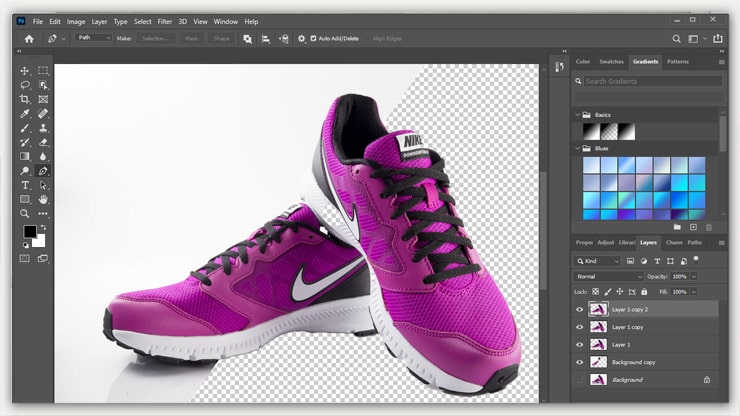This screenshot has width=740, height=416.
Task: Pick the first Basics gradient swatch
Action: click(591, 131)
